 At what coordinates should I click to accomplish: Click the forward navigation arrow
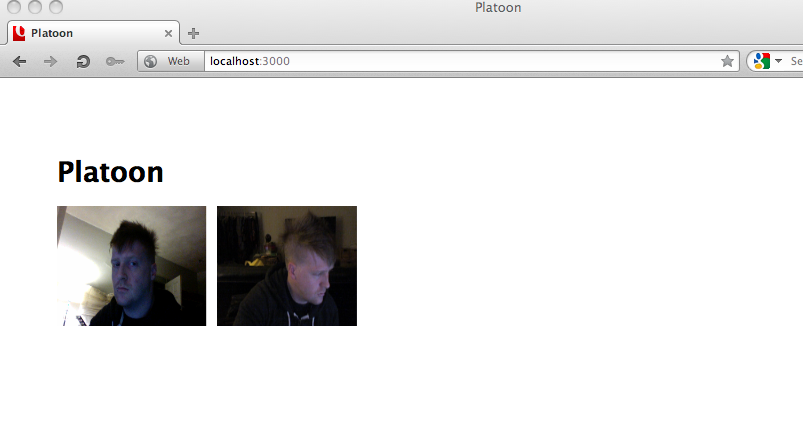click(50, 62)
